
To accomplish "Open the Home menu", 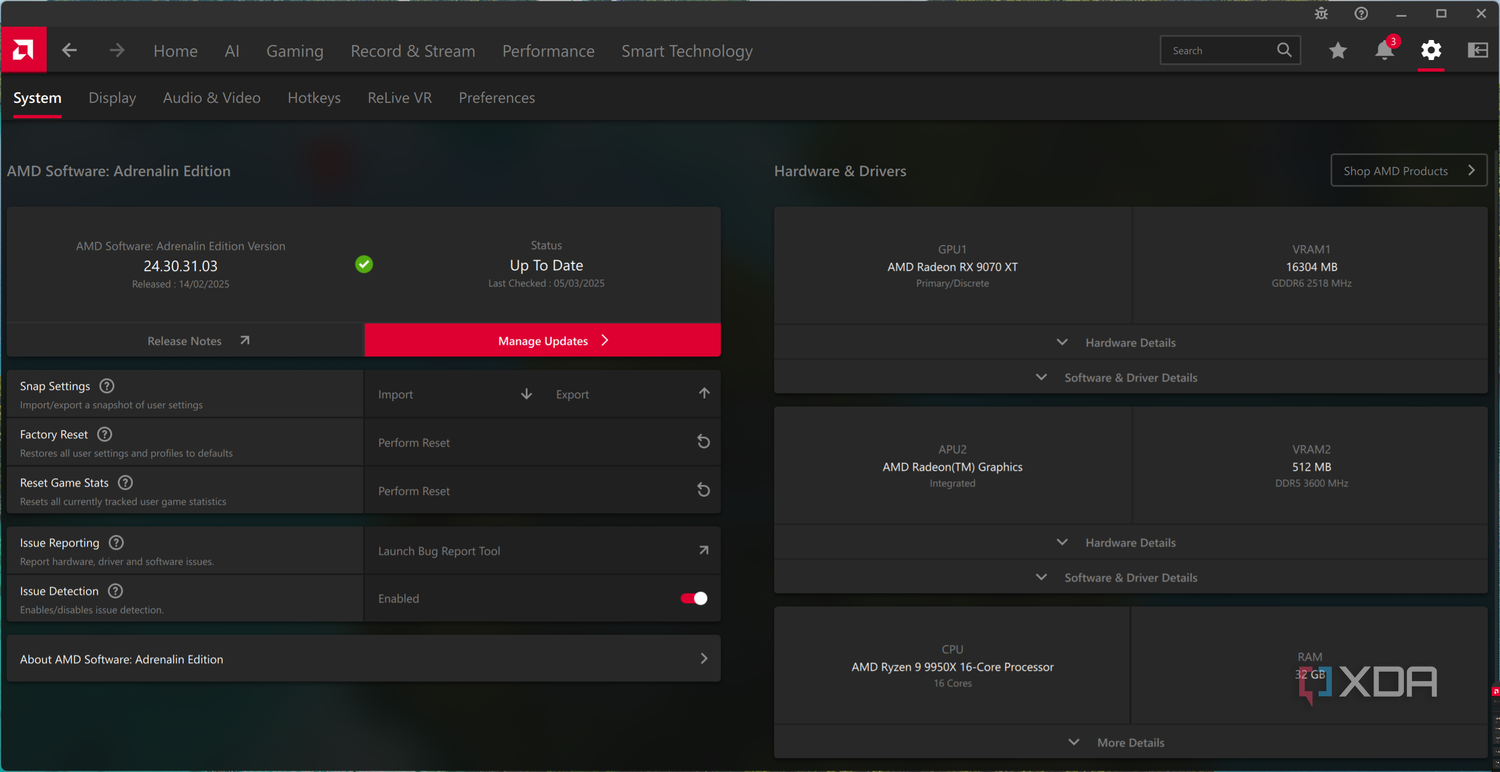I will coord(175,51).
